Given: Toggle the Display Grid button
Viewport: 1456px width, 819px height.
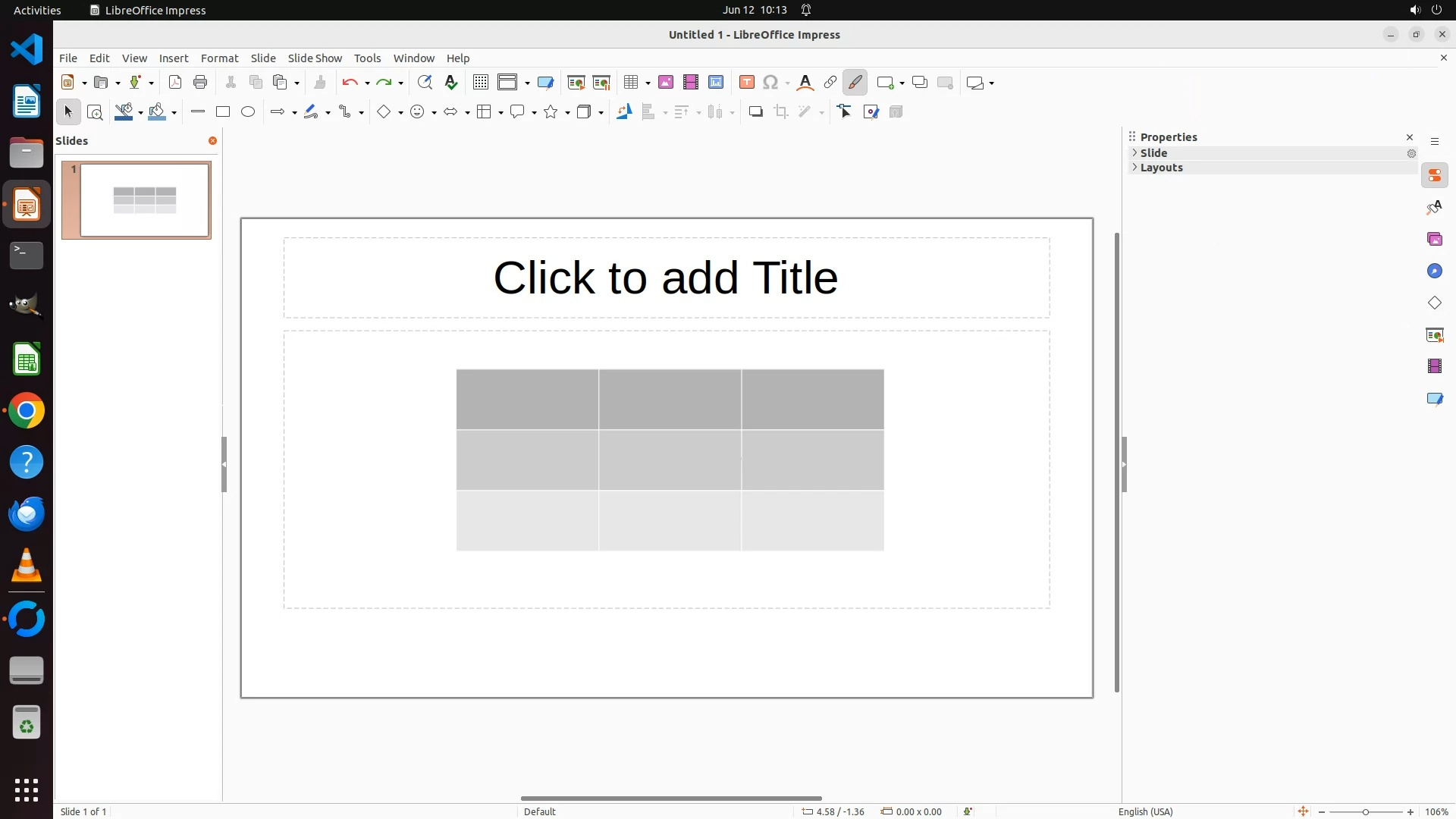Looking at the screenshot, I should point(481,83).
